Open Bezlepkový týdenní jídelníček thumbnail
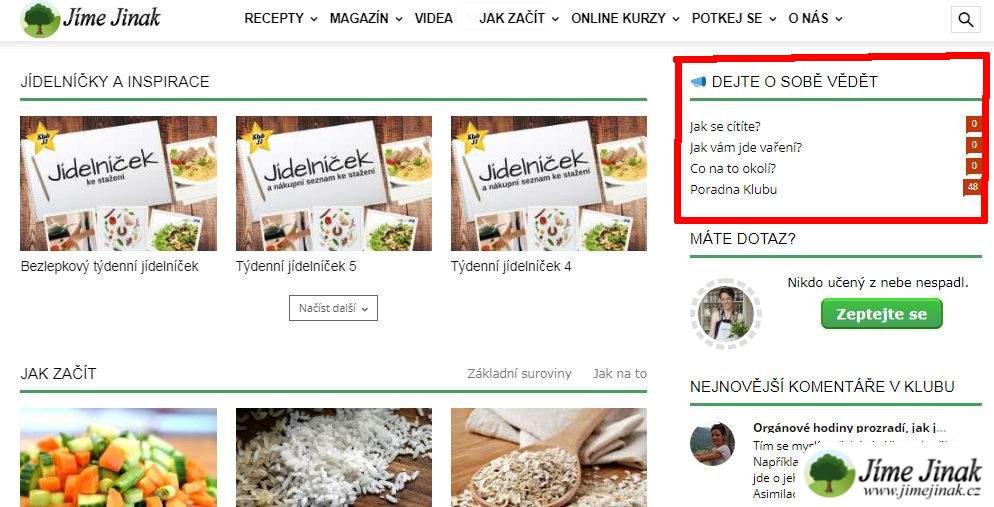This screenshot has height=507, width=994. [119, 183]
